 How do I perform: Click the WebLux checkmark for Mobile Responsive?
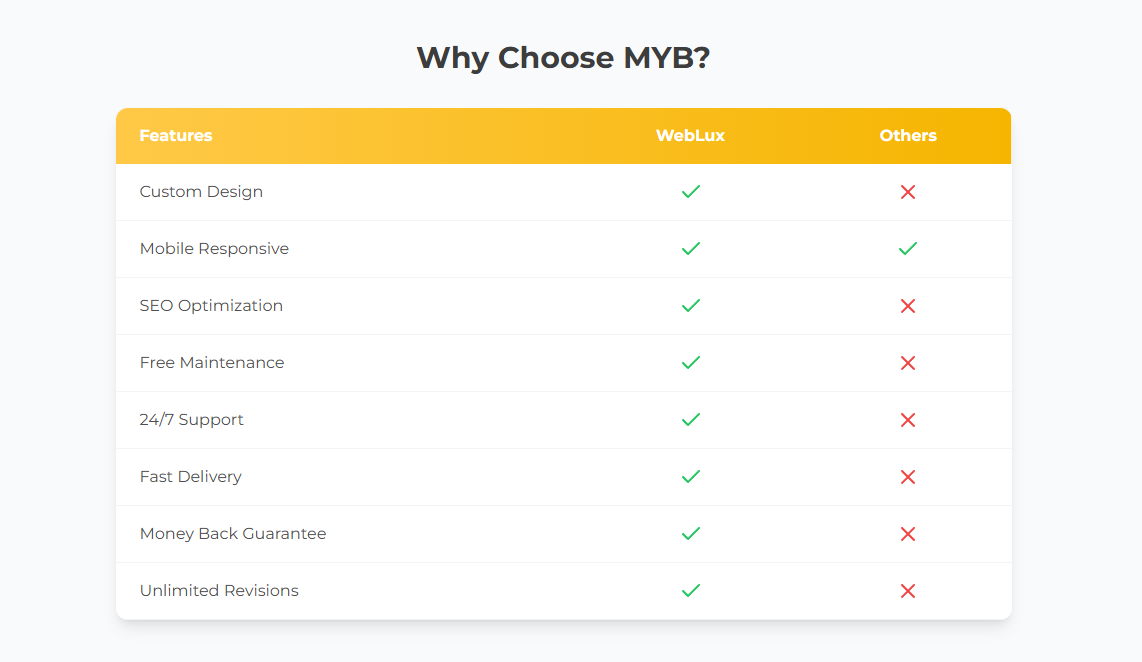coord(690,249)
